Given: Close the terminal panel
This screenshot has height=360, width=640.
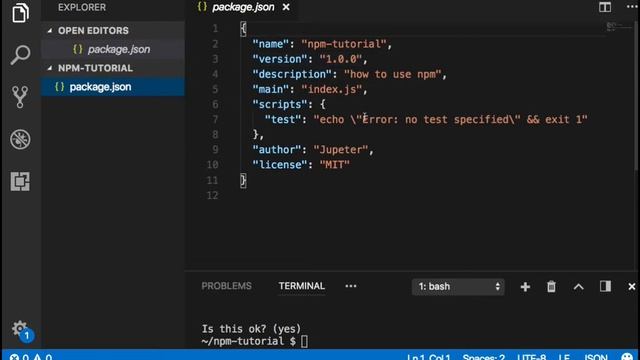Looking at the screenshot, I should (x=632, y=287).
